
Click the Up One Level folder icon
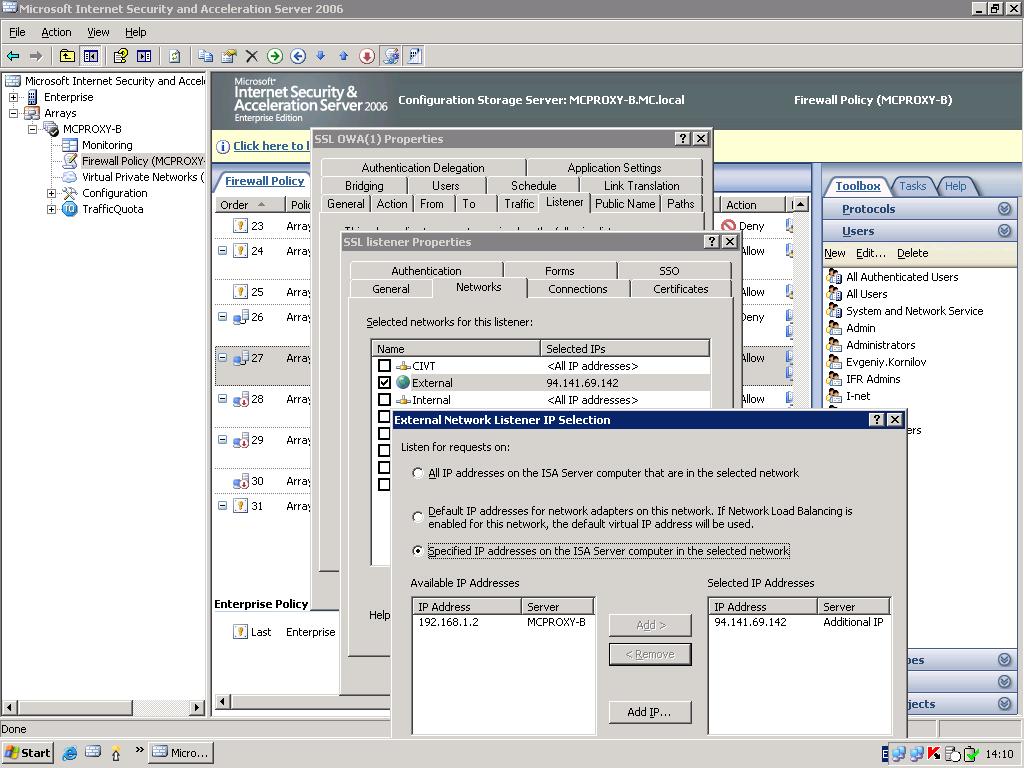click(x=67, y=56)
